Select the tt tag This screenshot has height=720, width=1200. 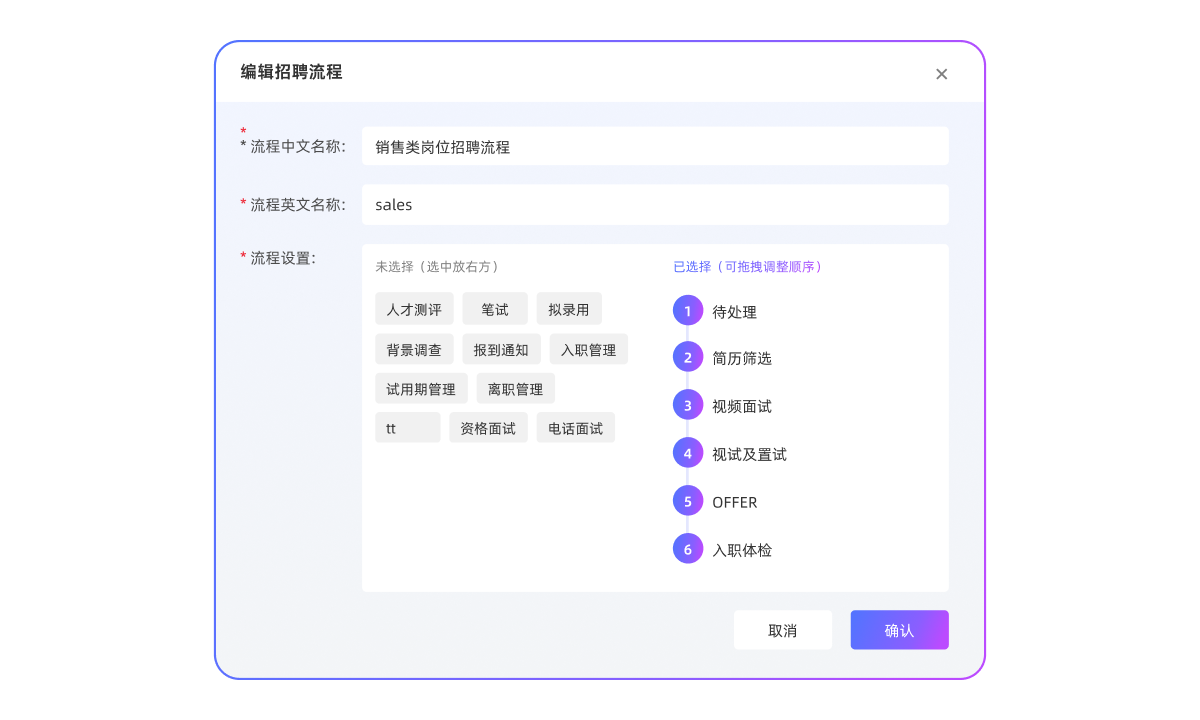(x=408, y=427)
